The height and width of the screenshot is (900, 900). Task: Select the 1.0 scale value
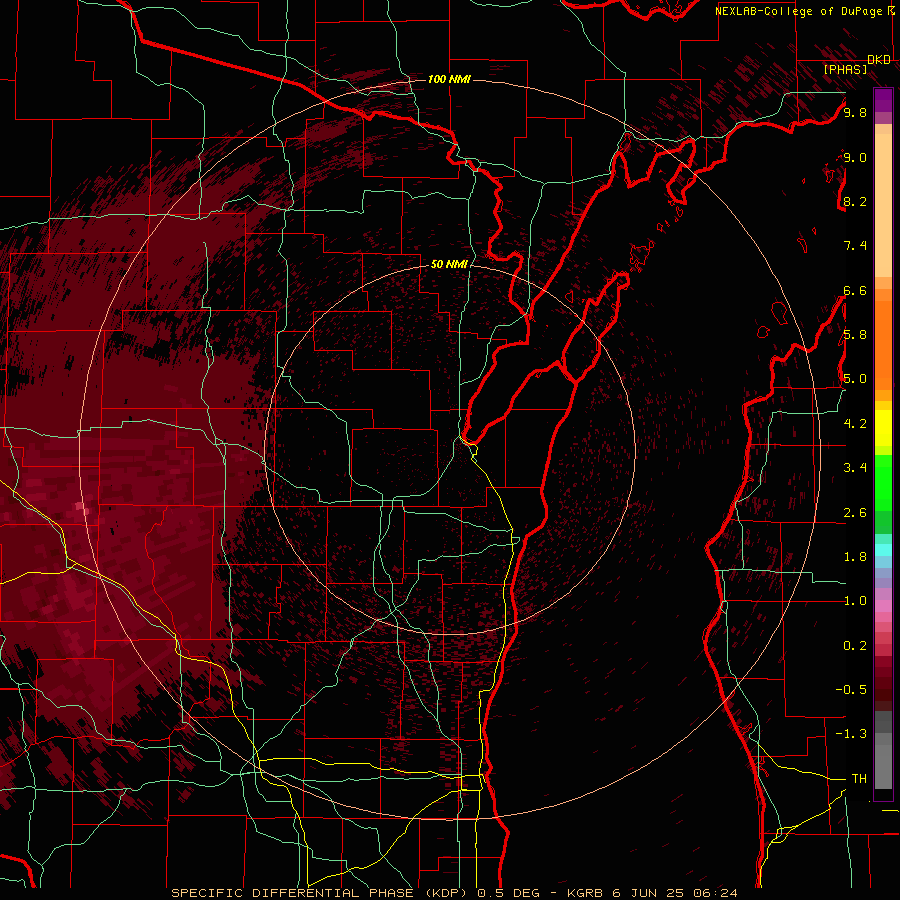855,601
